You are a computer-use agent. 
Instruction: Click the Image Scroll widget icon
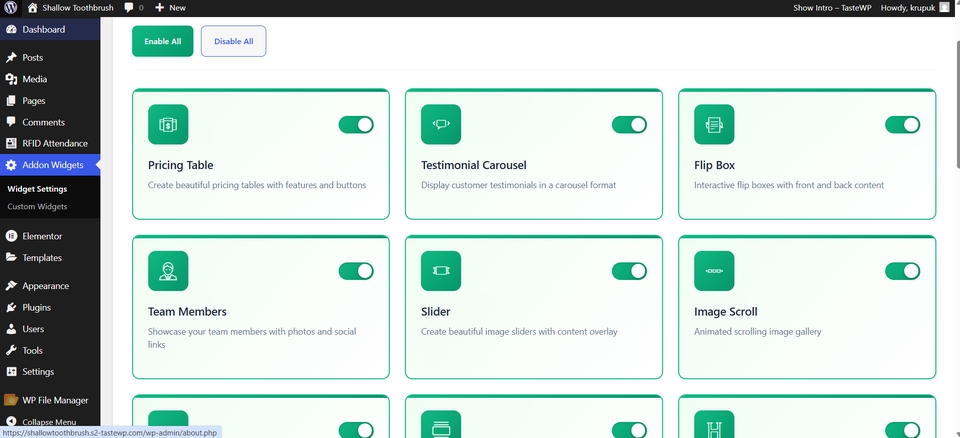714,271
